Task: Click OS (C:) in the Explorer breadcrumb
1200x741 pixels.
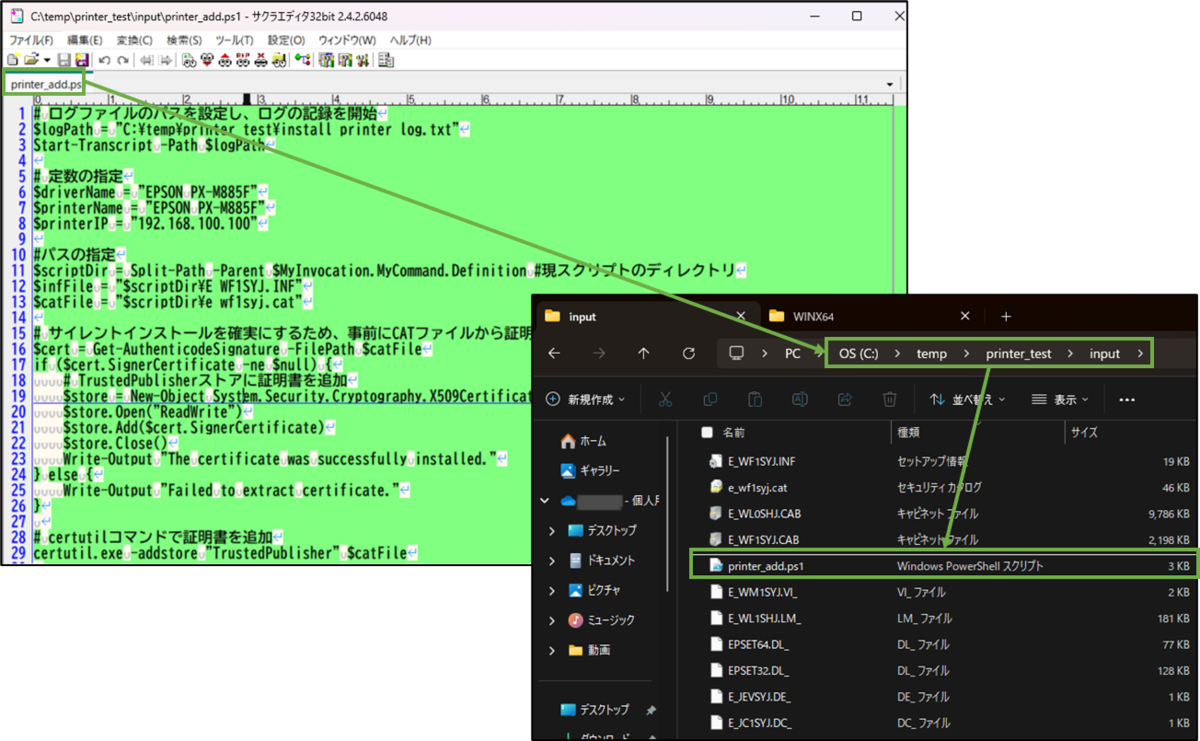Action: (859, 353)
